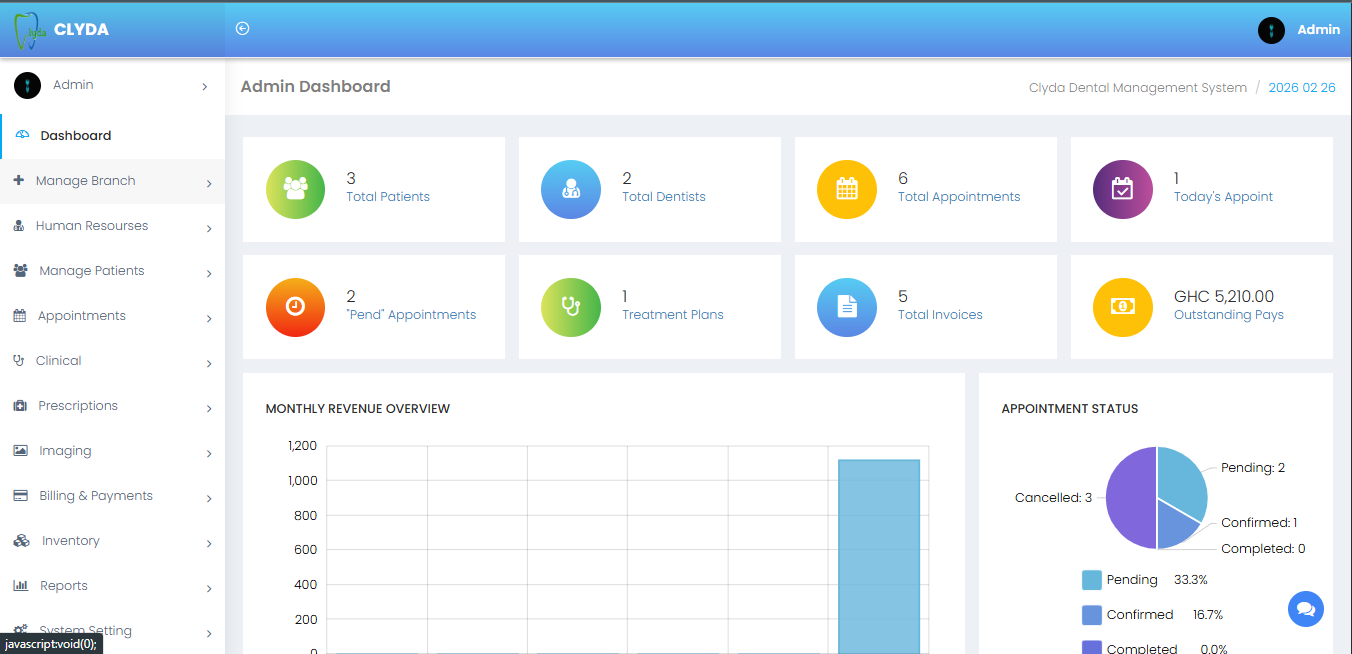Open the Inventory menu label
Screen dimensions: 1352x654
71,541
